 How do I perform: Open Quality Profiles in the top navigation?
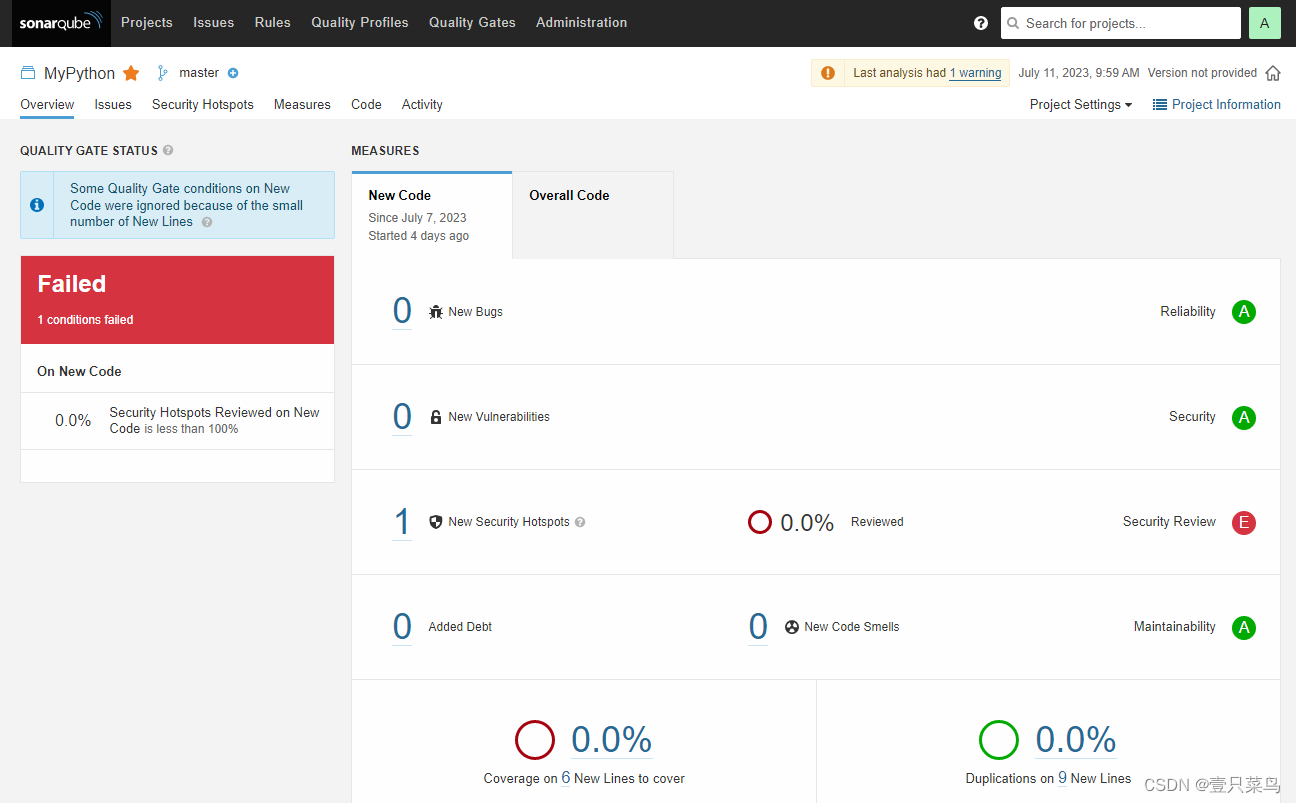(360, 22)
